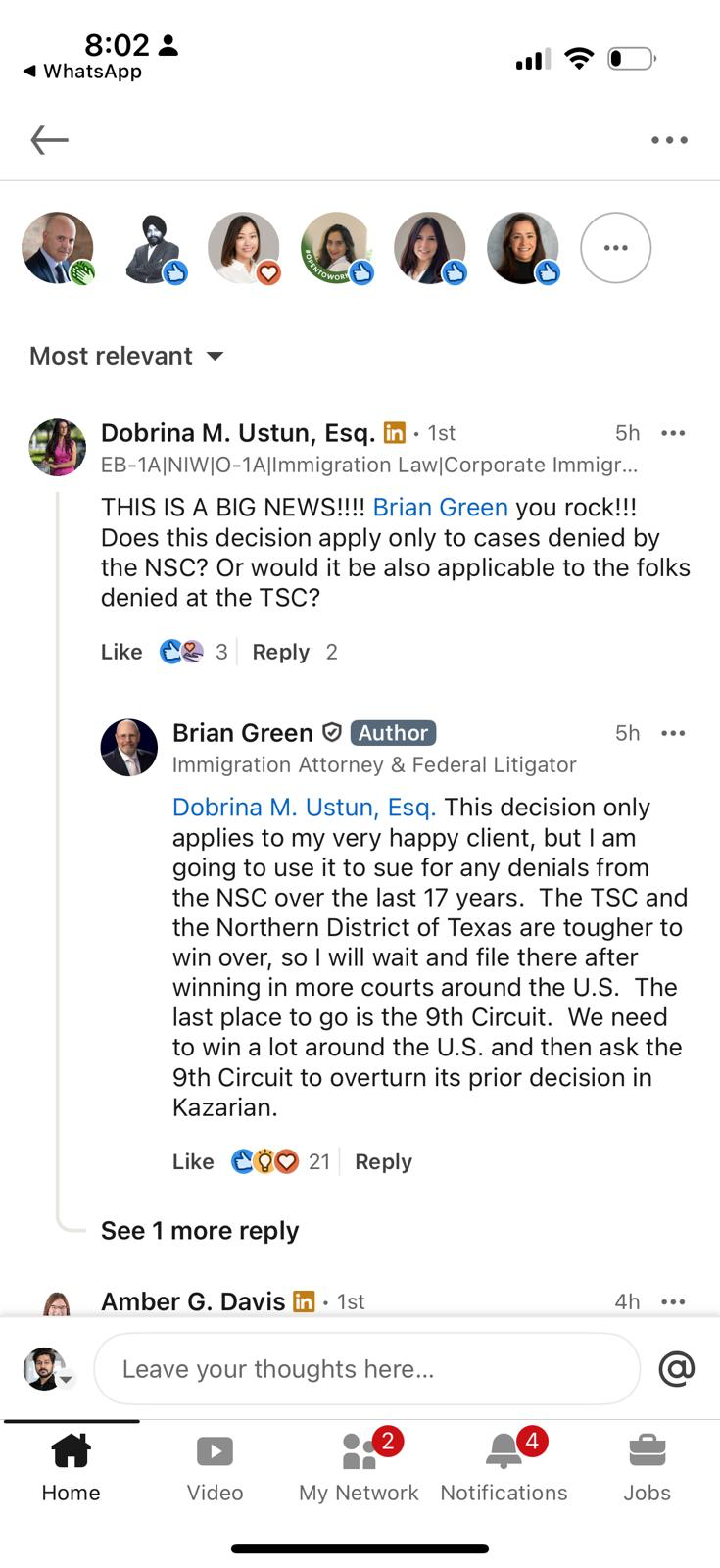Expand the Most relevant sort dropdown
Viewport: 720px width, 1568px height.
126,356
